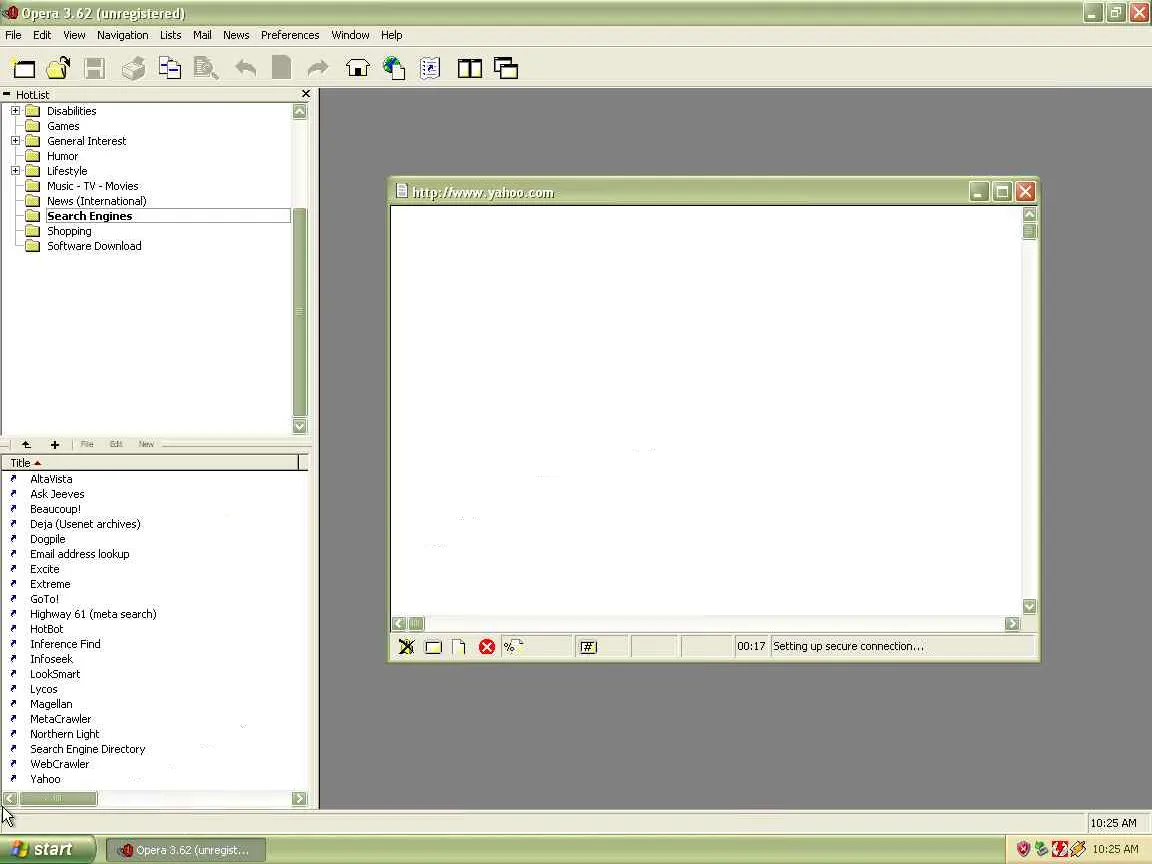Toggle the HotList panel toolbar icon

[430, 68]
